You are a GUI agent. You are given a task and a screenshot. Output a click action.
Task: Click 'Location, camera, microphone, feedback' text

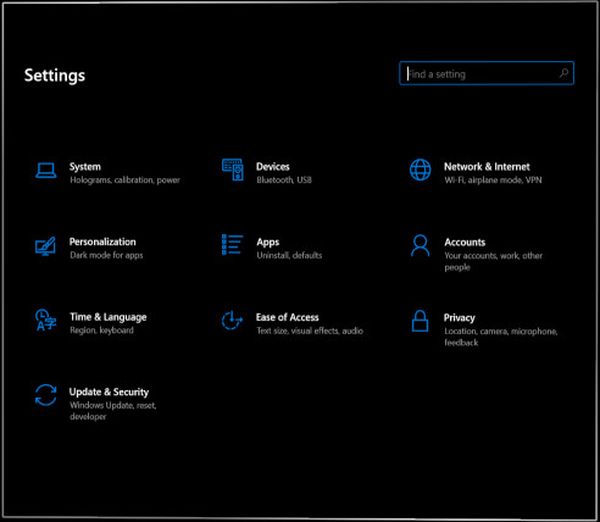pyautogui.click(x=501, y=337)
